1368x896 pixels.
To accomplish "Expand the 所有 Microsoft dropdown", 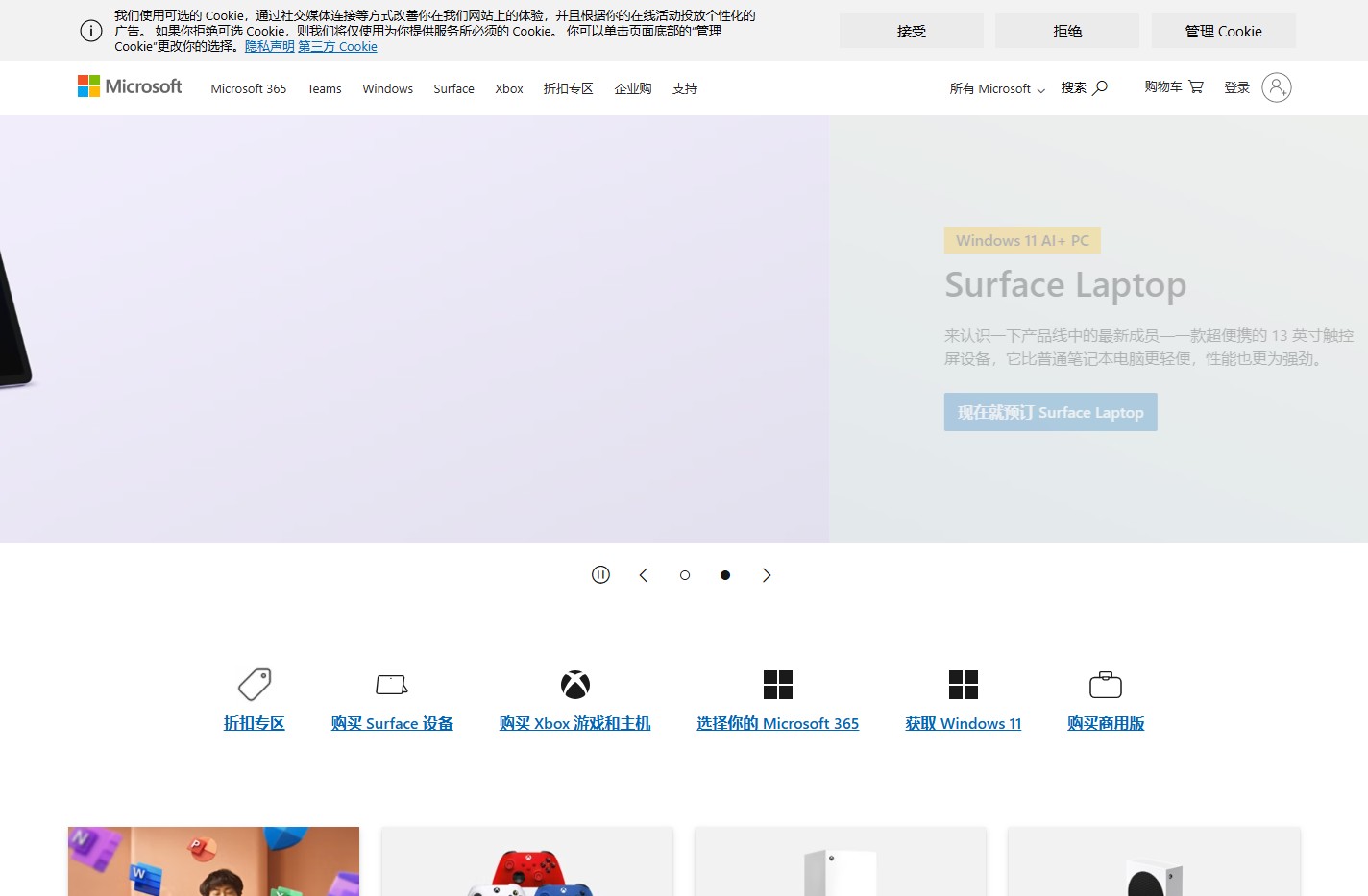I will [997, 88].
